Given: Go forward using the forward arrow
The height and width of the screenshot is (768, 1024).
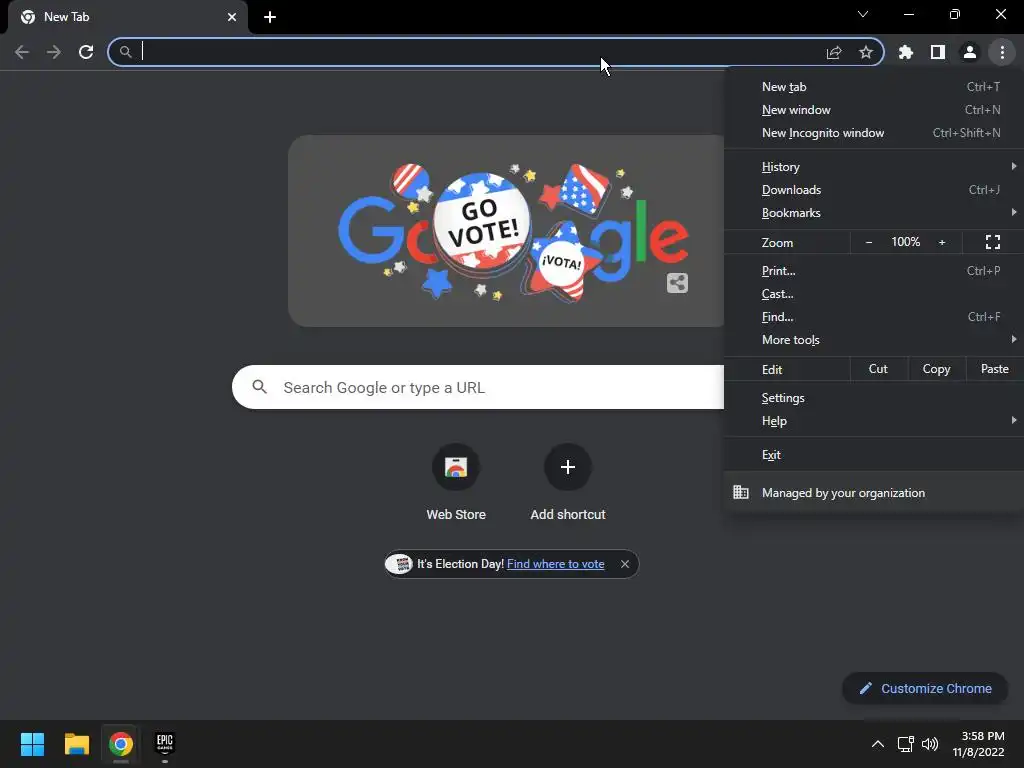Looking at the screenshot, I should click(54, 52).
